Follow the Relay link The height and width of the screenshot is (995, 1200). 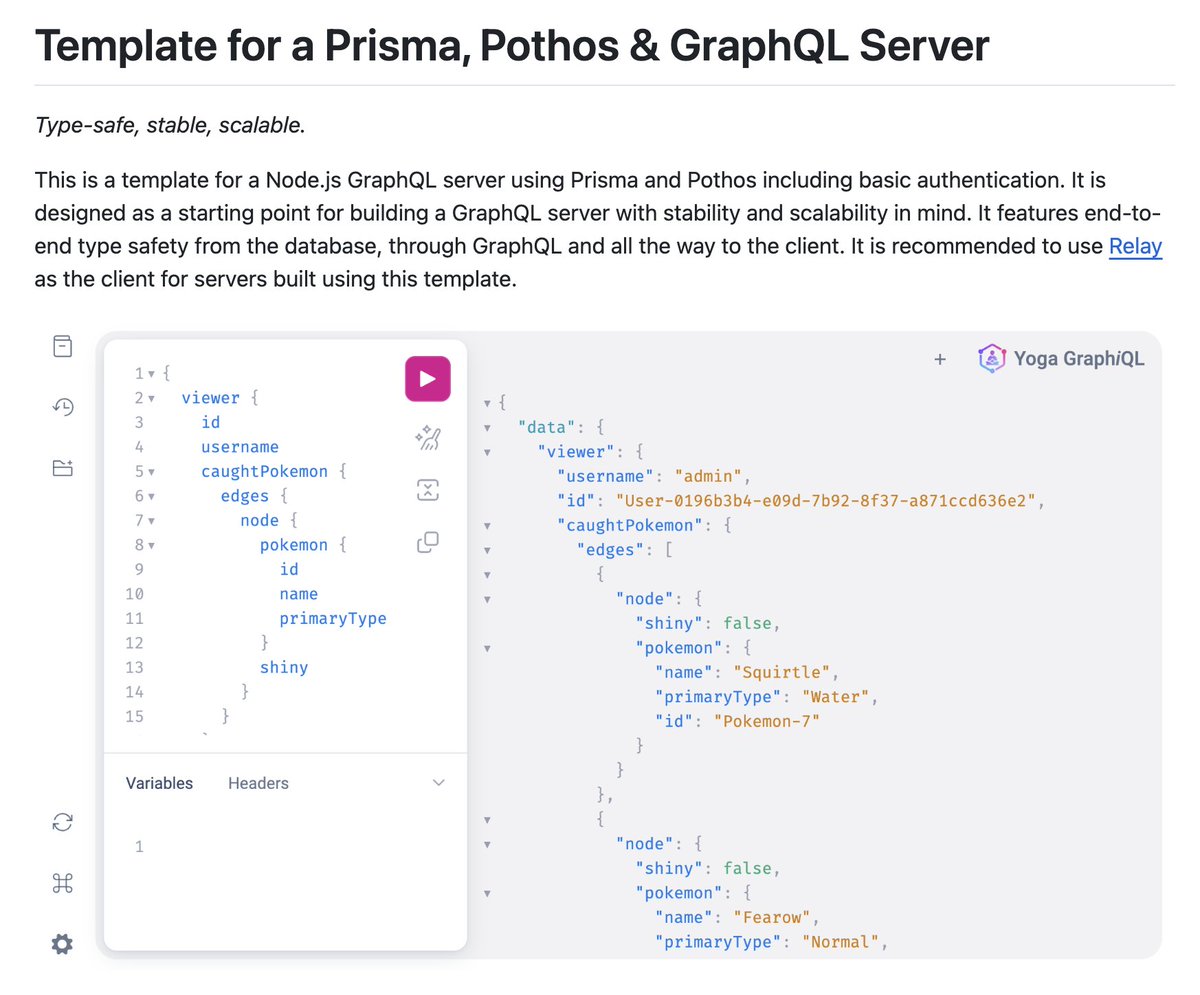(x=1135, y=247)
